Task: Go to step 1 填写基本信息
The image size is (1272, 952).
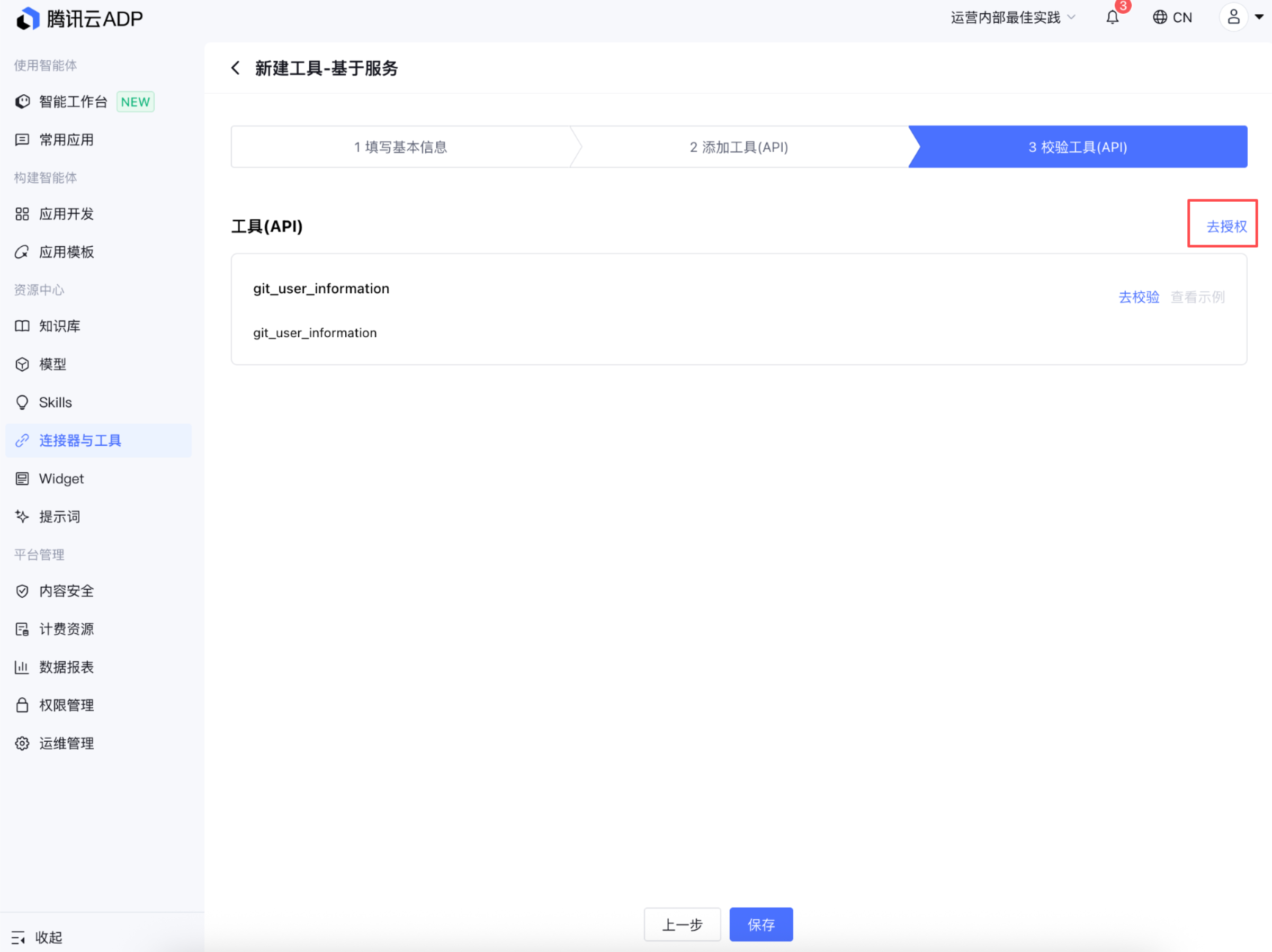Action: pyautogui.click(x=401, y=147)
